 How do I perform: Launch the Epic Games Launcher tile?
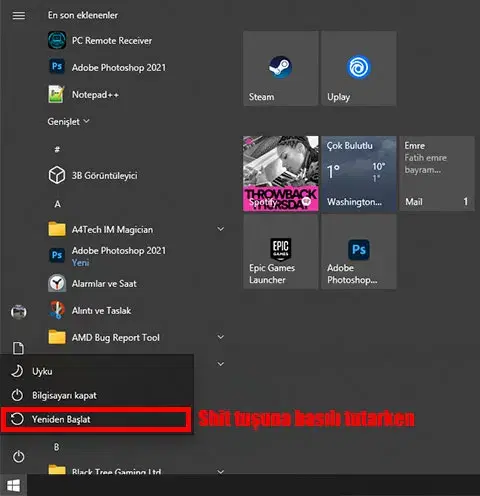[281, 252]
